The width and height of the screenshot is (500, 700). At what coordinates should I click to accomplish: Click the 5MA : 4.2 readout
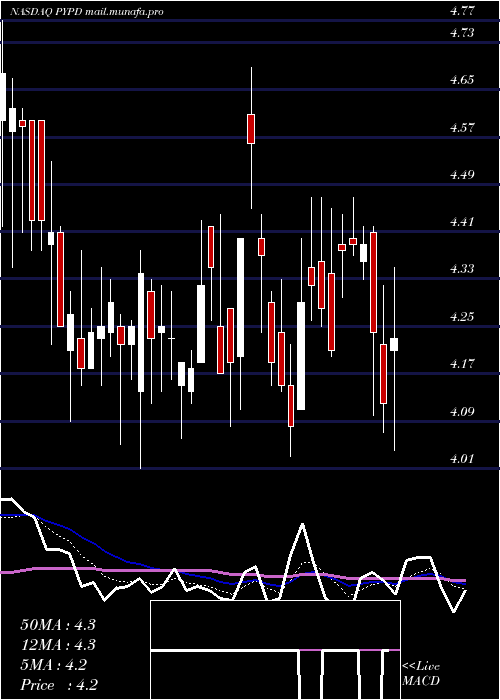(54, 665)
